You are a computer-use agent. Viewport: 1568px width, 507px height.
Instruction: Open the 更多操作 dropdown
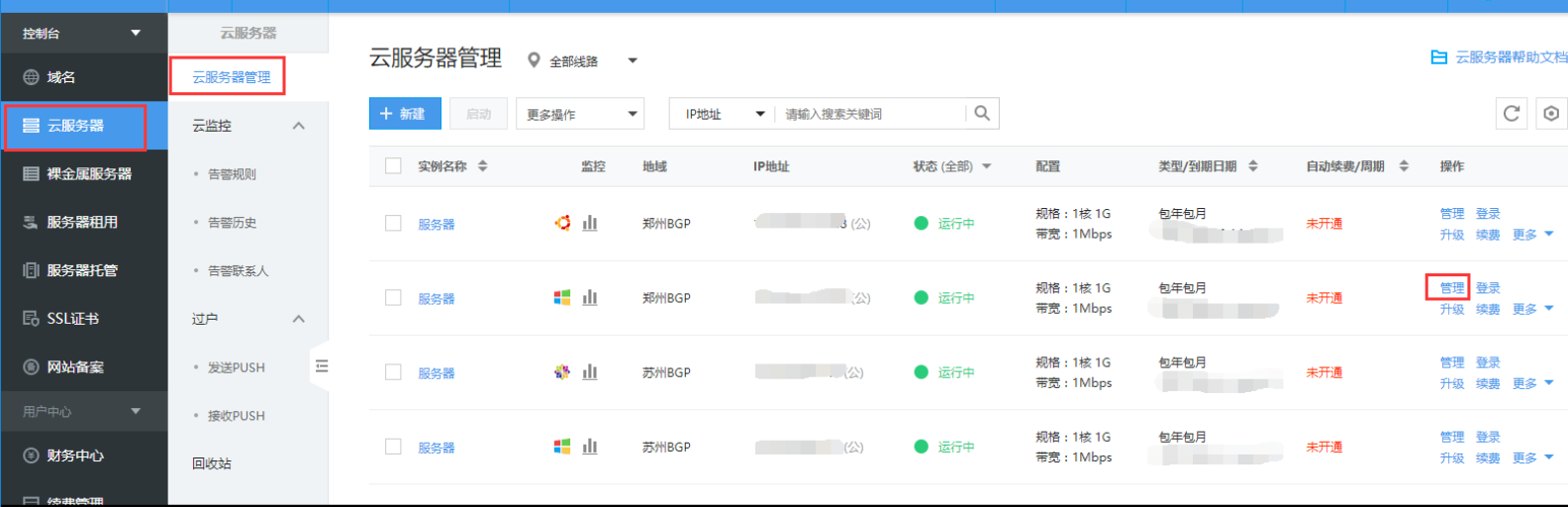580,114
